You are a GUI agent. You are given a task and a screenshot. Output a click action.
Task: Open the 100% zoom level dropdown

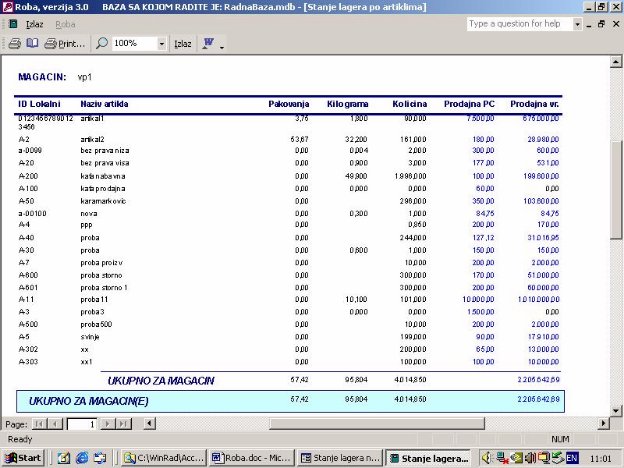tap(162, 44)
